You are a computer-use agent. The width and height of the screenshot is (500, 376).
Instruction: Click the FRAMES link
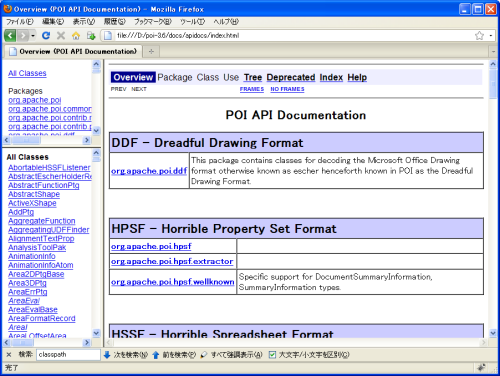(x=252, y=89)
